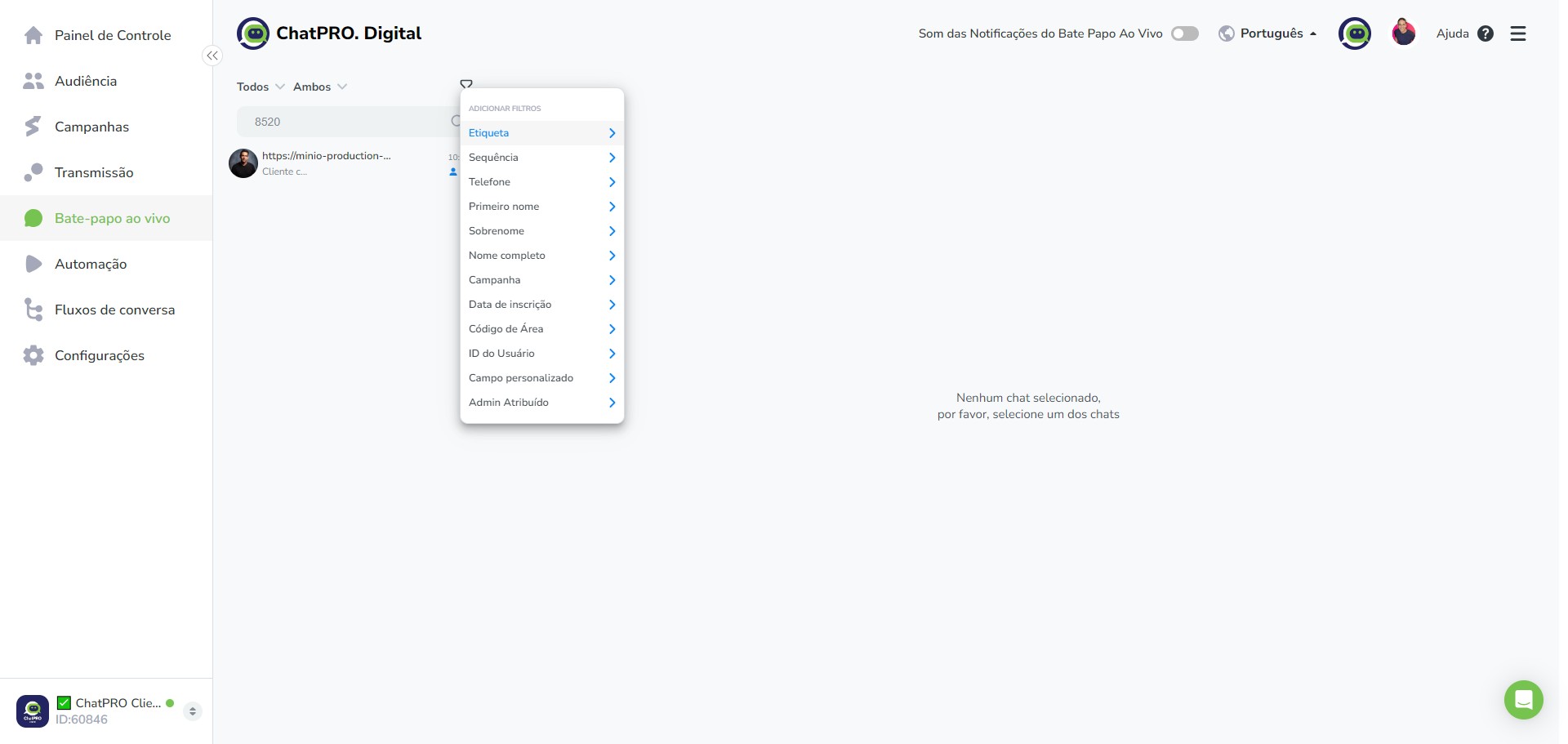The height and width of the screenshot is (744, 1568).
Task: Click the green checkbox beside ChatPRO Clie...
Action: click(65, 702)
